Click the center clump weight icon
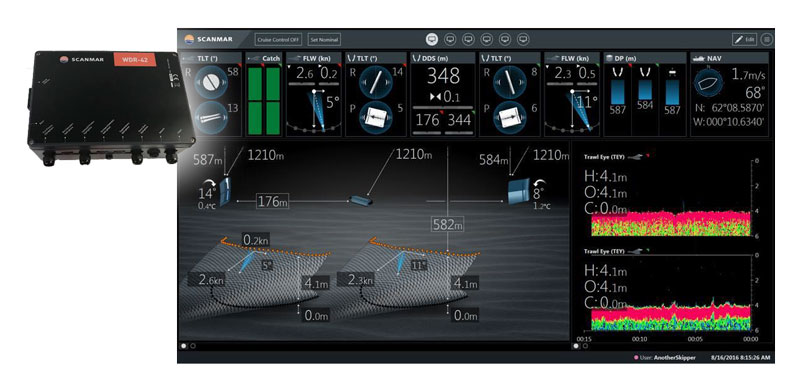 [x=360, y=200]
